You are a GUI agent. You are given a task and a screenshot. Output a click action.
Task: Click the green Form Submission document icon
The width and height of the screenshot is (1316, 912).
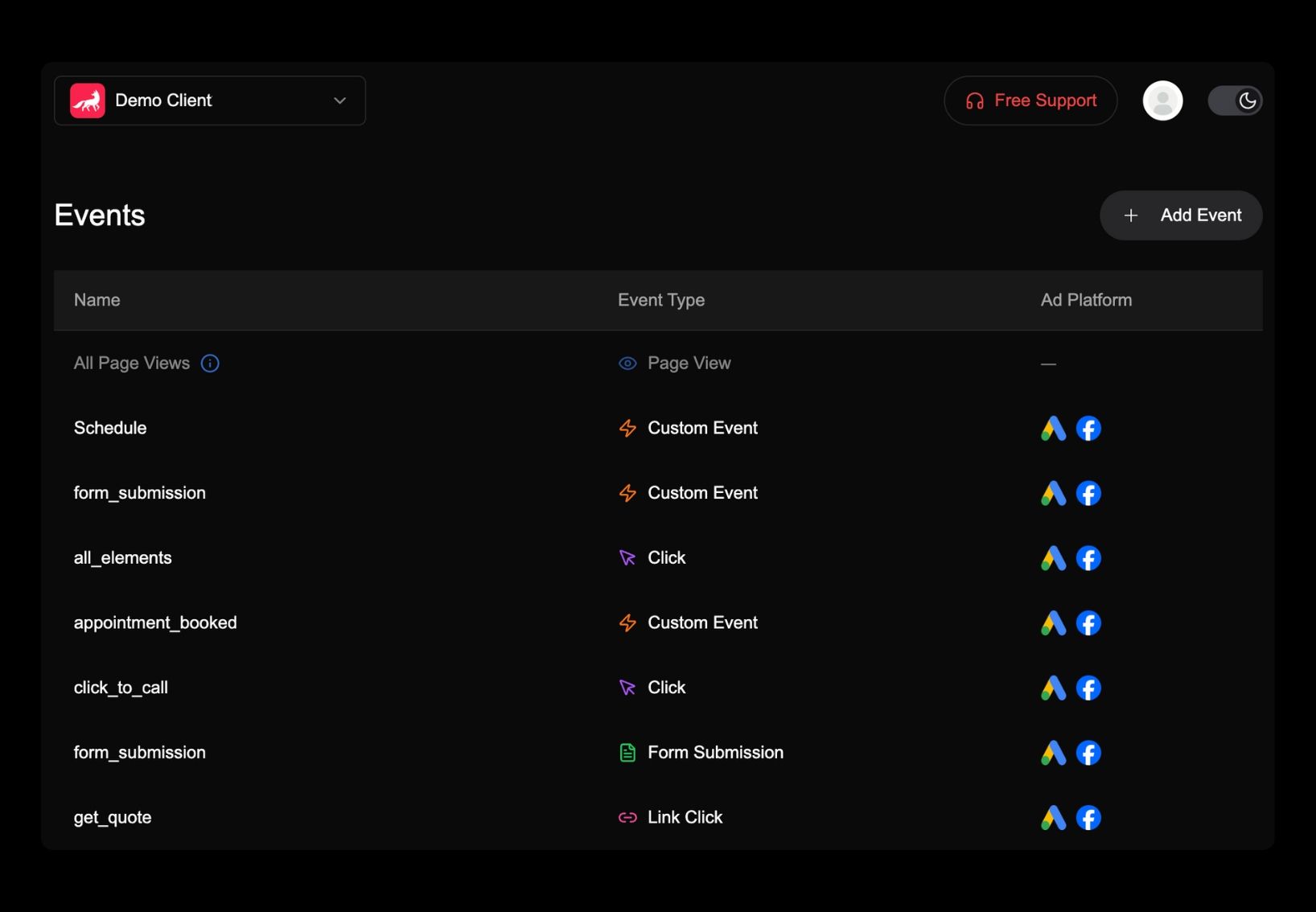[627, 753]
